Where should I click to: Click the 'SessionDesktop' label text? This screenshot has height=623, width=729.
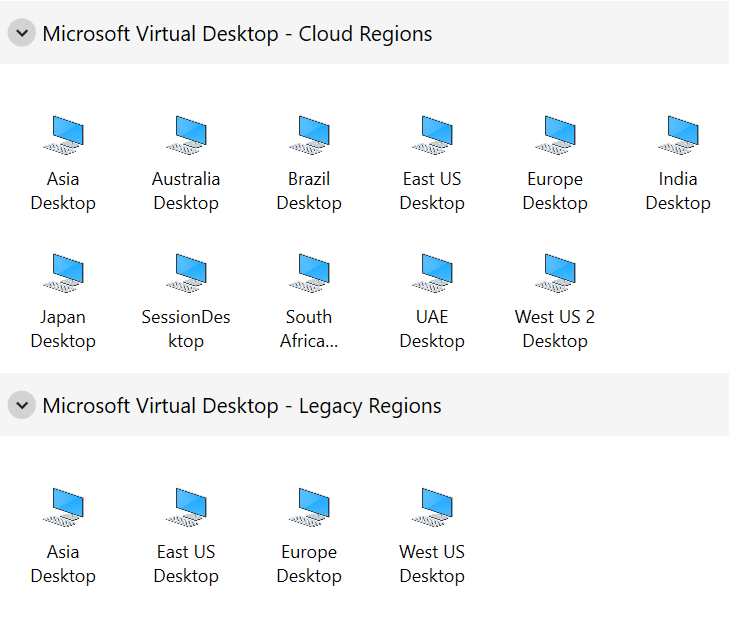point(186,329)
